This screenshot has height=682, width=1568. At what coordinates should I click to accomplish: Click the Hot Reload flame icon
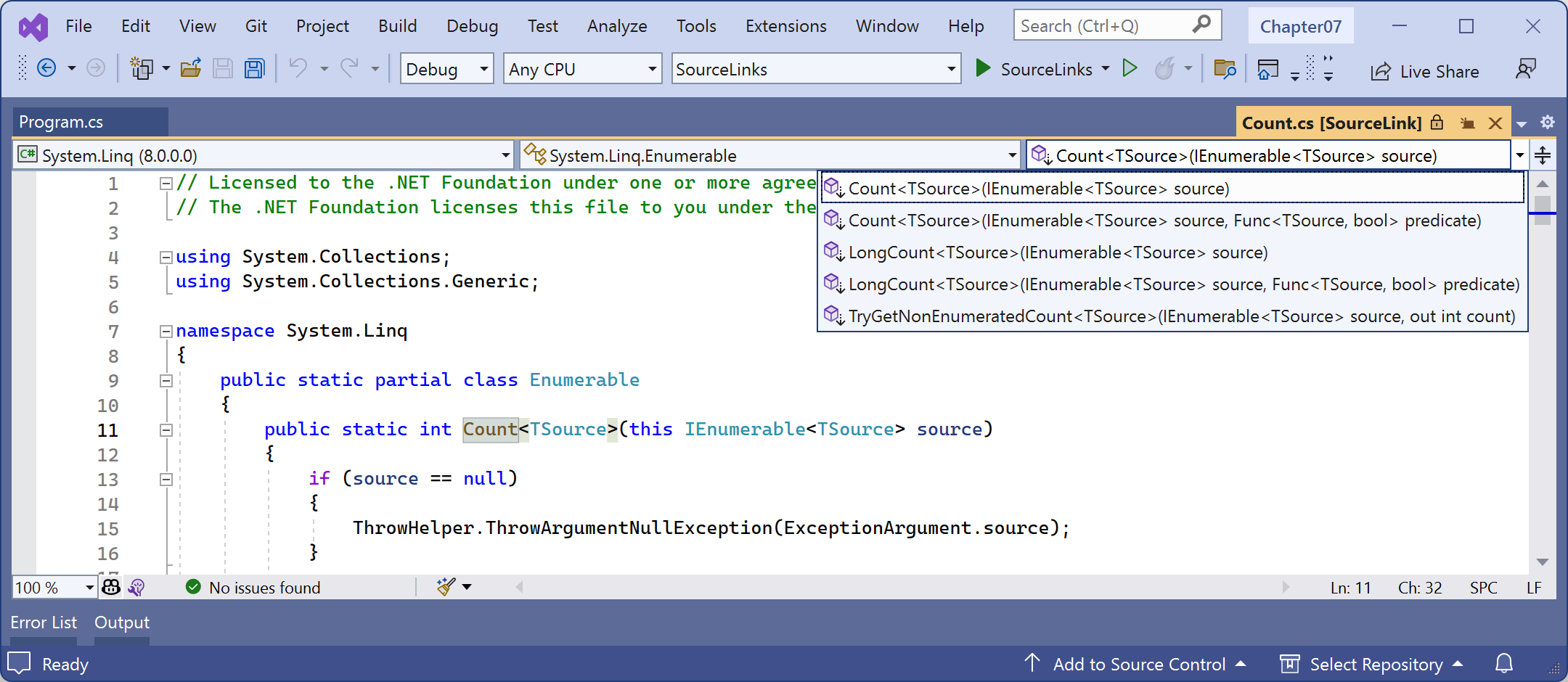pos(1164,68)
